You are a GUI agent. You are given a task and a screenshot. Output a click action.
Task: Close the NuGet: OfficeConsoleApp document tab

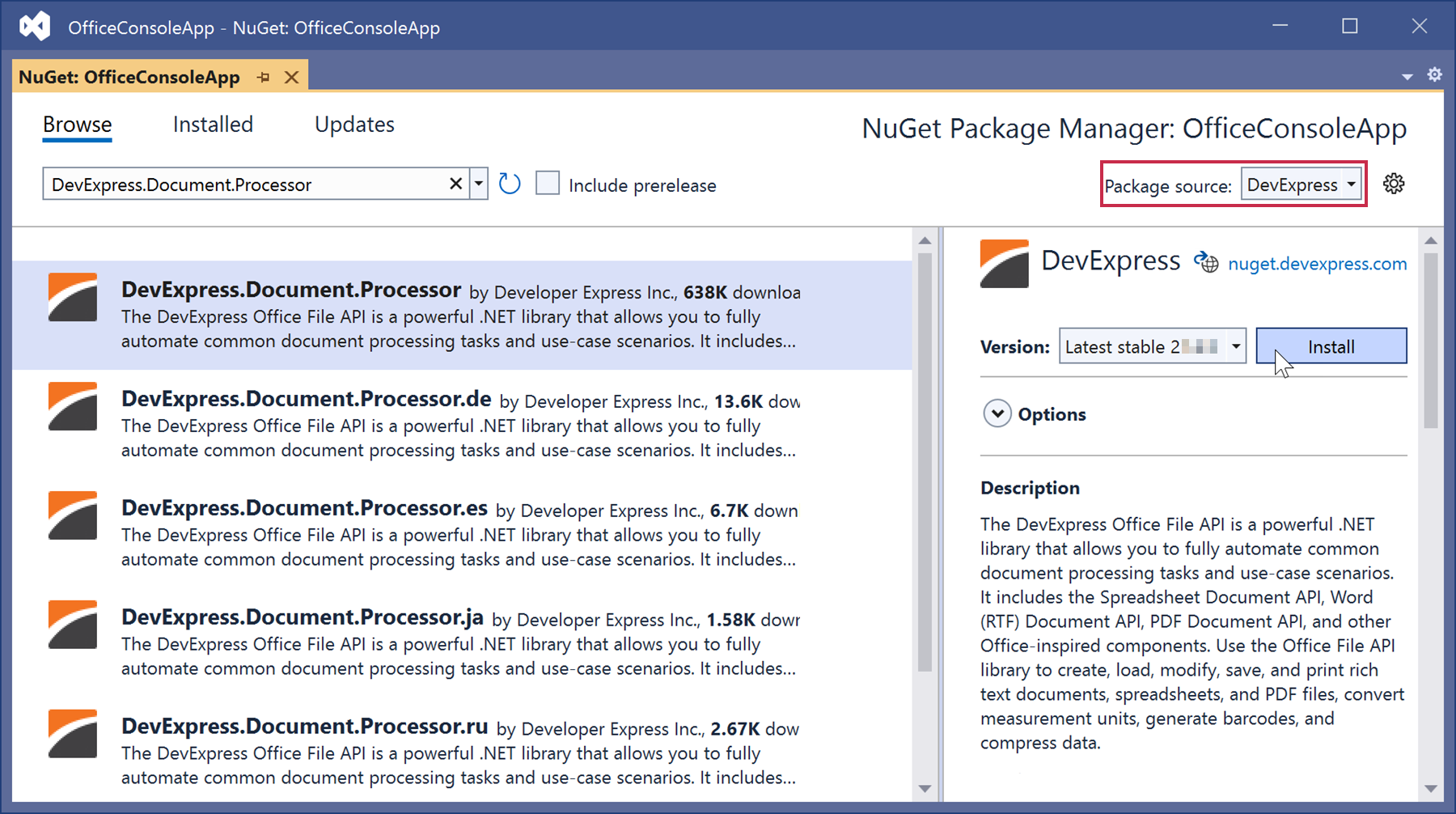click(292, 78)
